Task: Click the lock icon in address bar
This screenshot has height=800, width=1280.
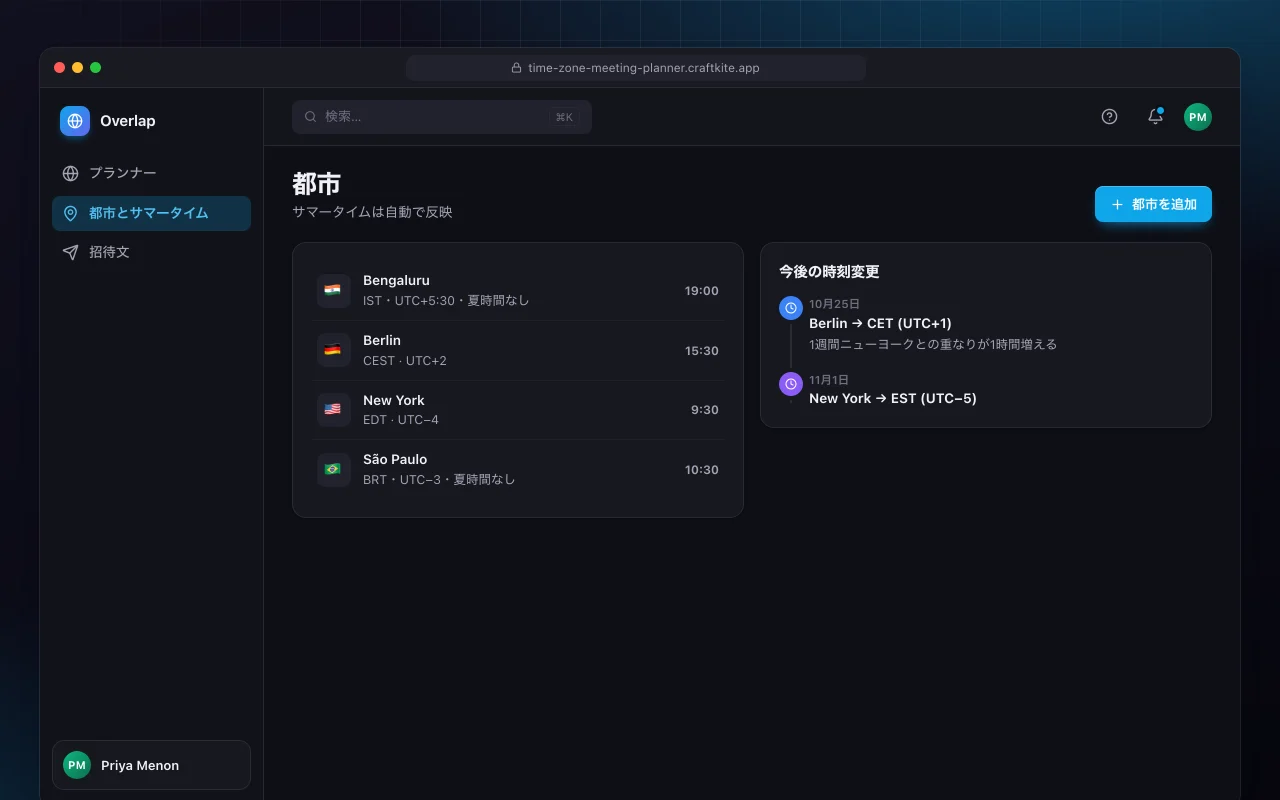Action: 517,68
